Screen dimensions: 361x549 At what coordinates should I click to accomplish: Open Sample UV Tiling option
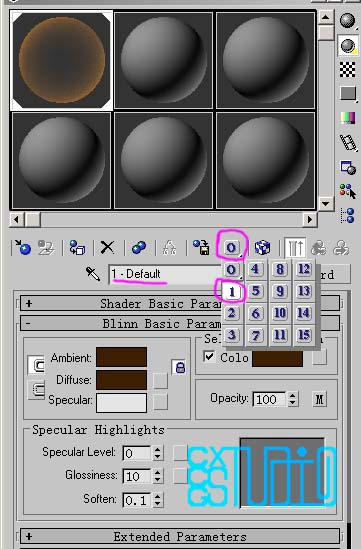coord(347,93)
